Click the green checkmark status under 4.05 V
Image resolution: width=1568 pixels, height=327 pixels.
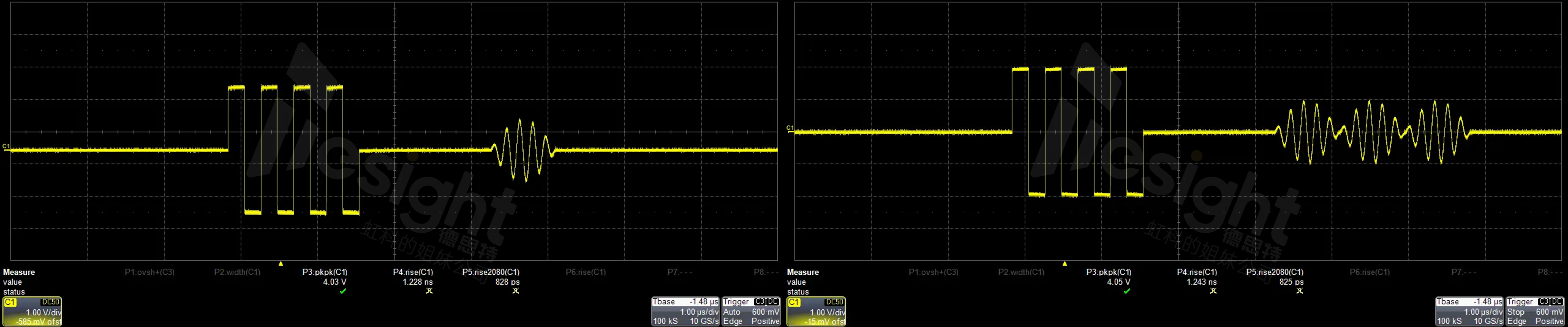(x=1127, y=291)
